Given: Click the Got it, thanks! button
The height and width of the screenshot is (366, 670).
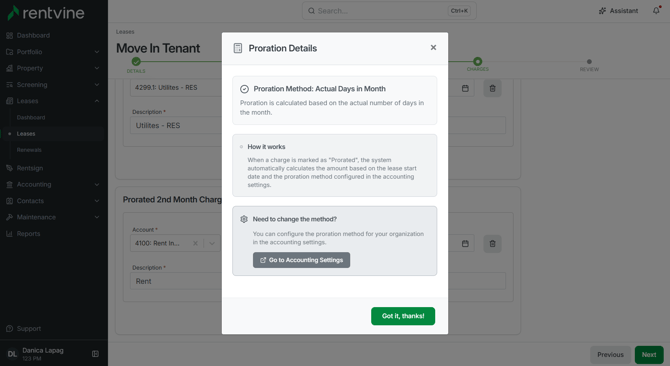Looking at the screenshot, I should 403,316.
